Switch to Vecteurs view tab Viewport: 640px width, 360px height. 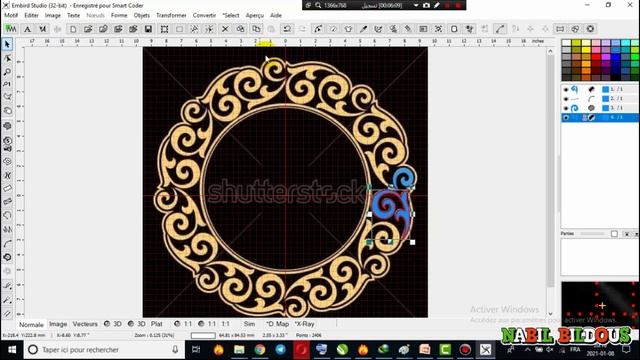pos(85,324)
